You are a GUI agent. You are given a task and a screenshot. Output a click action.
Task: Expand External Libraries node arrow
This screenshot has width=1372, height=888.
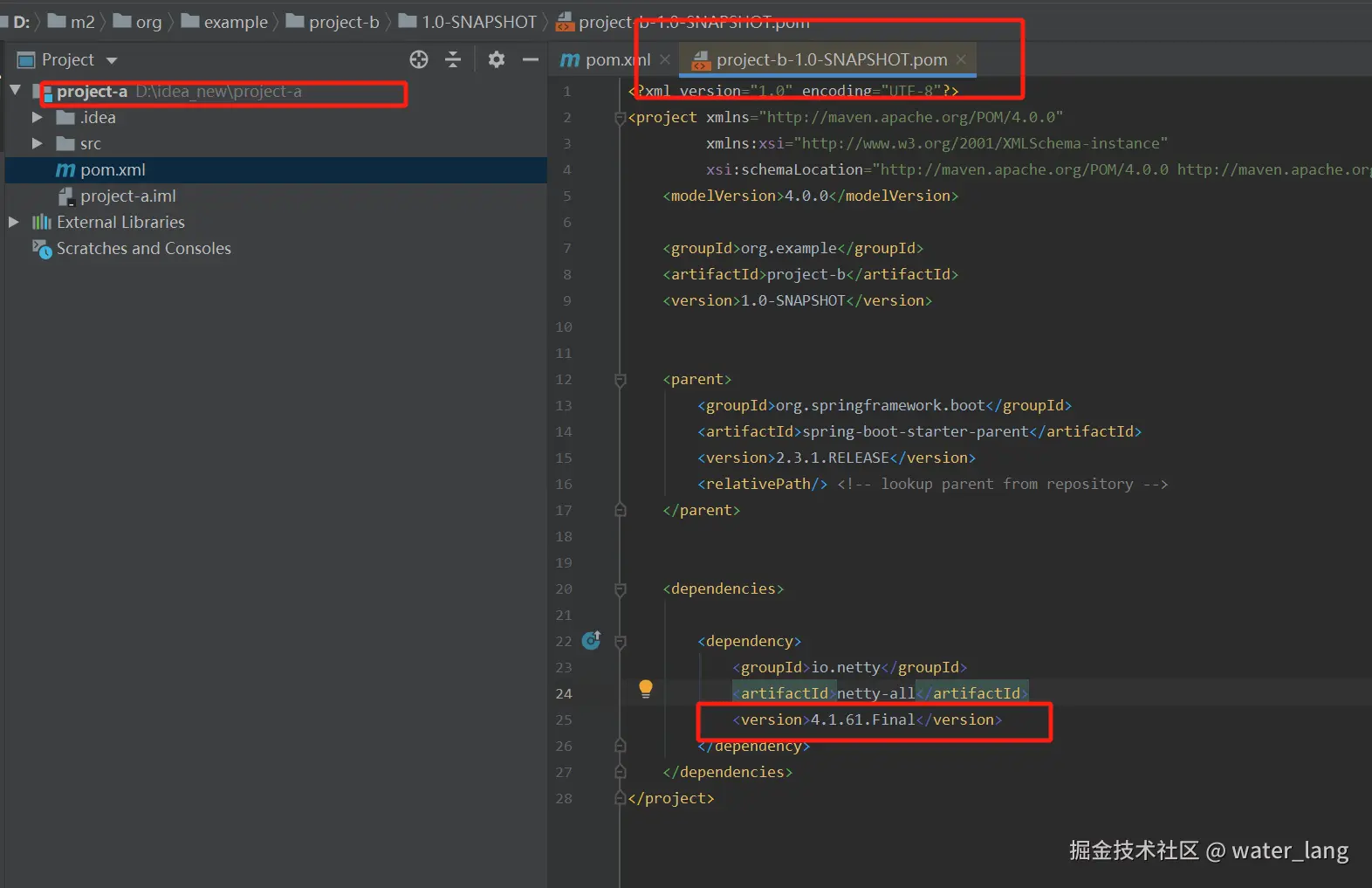pos(13,222)
